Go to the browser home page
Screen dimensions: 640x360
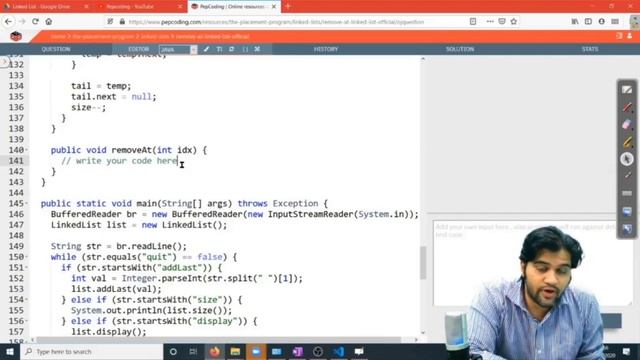tap(49, 22)
